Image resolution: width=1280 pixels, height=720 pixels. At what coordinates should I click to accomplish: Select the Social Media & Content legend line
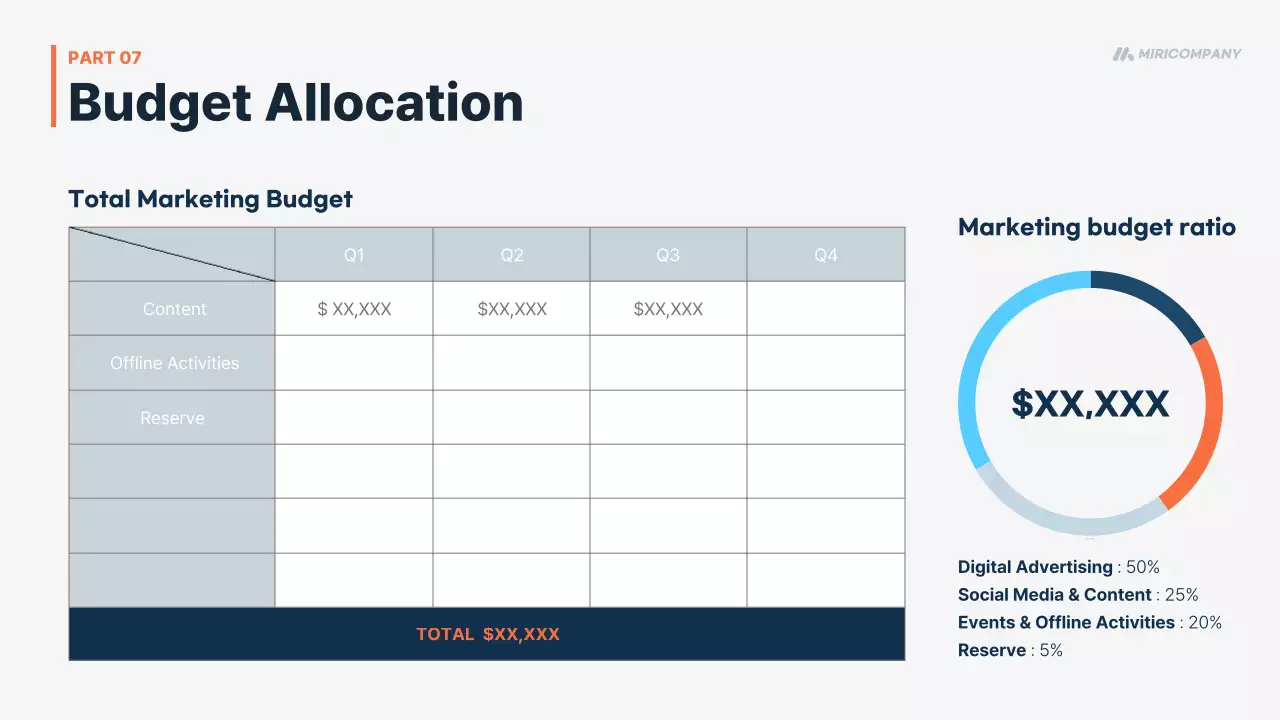tap(1078, 595)
